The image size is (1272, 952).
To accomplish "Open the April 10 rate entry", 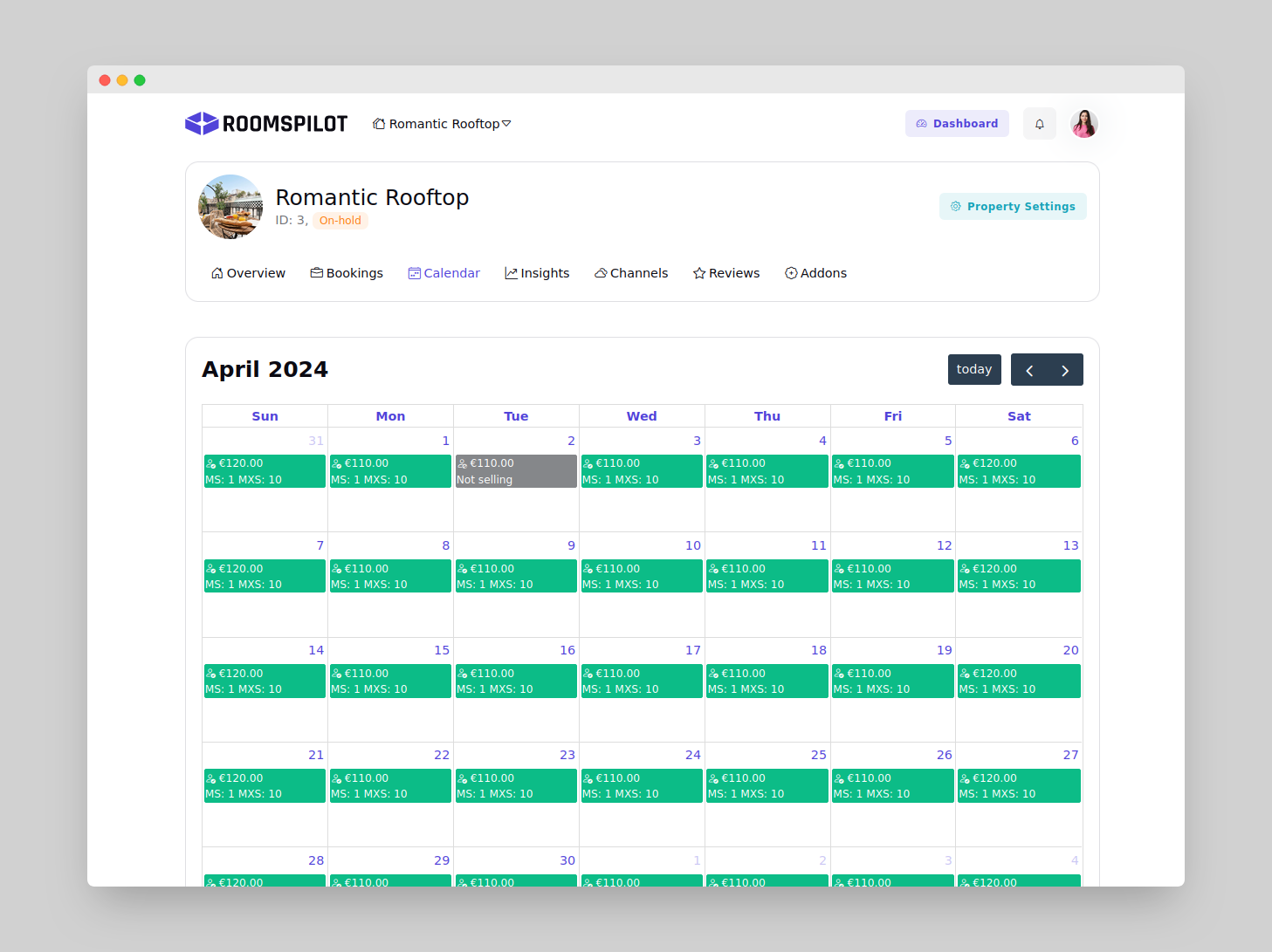I will pyautogui.click(x=642, y=576).
